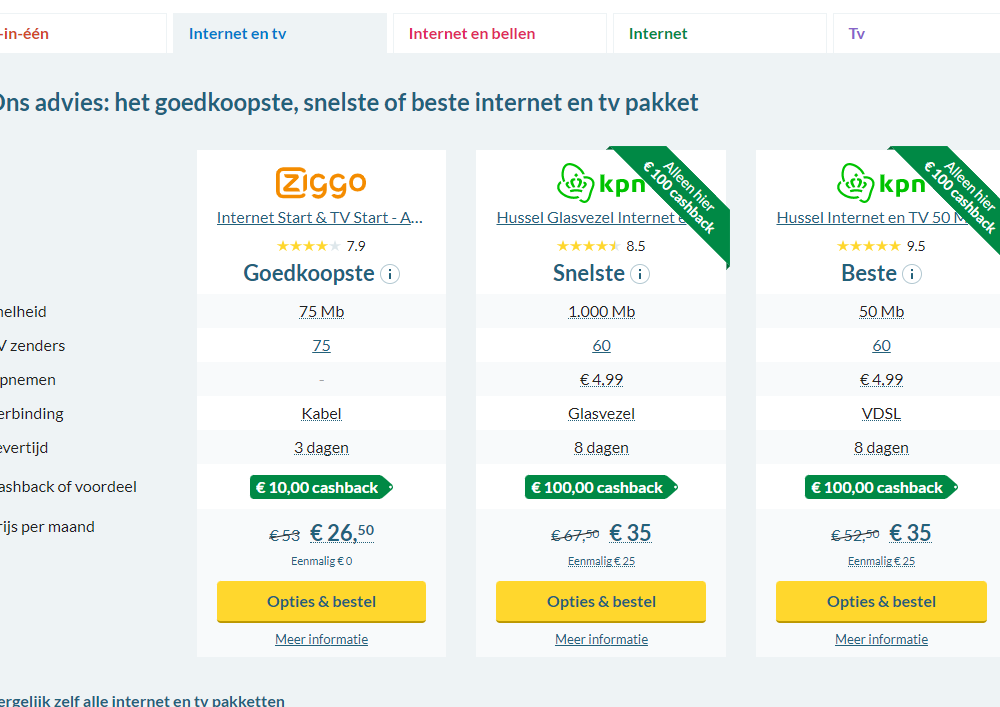
Task: Open Internet Start & TV Start link
Action: pyautogui.click(x=321, y=218)
